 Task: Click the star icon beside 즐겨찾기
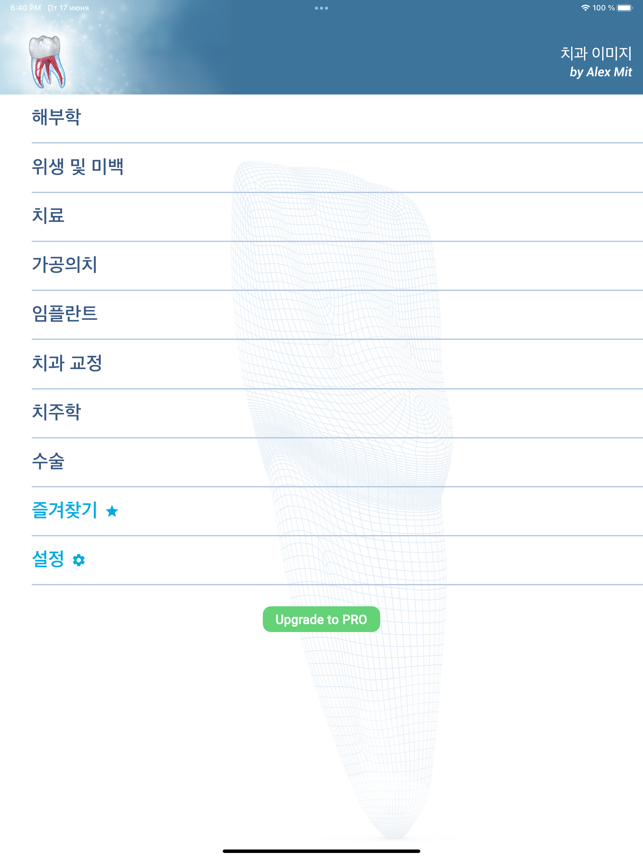[x=112, y=511]
